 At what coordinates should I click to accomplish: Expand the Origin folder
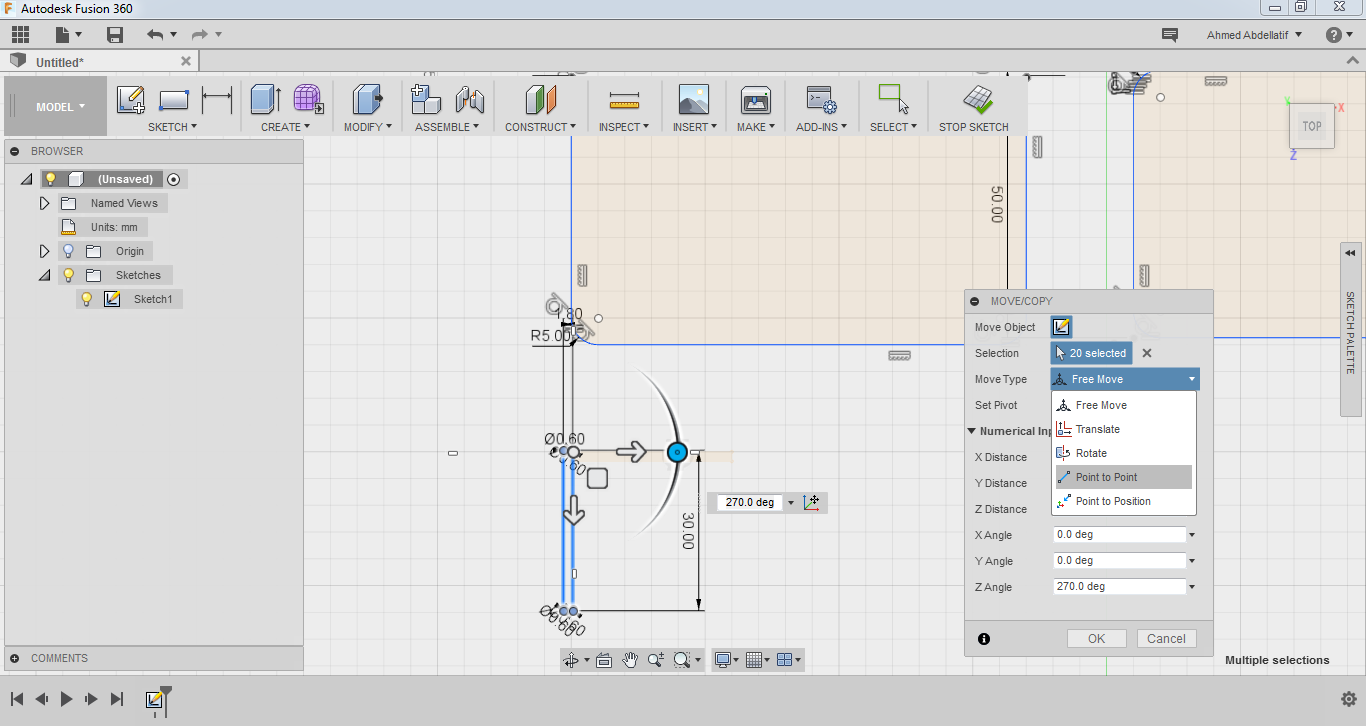(x=44, y=251)
